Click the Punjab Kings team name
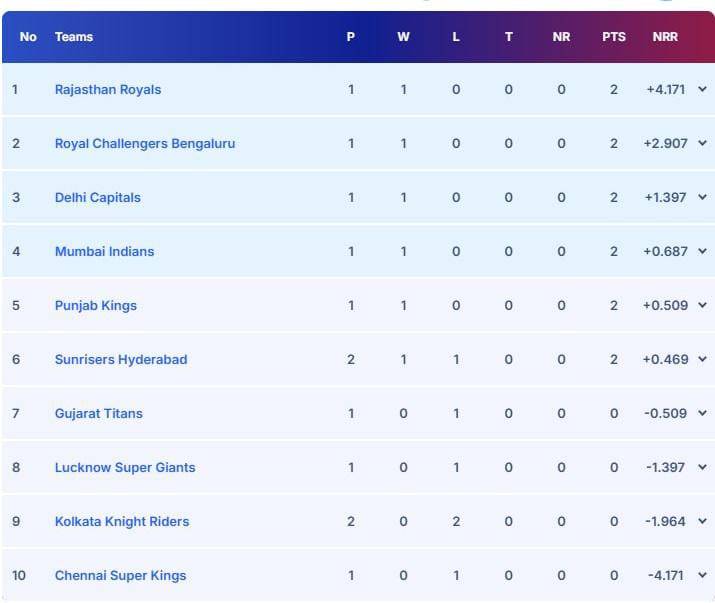Screen dimensions: 715x603 [x=96, y=305]
